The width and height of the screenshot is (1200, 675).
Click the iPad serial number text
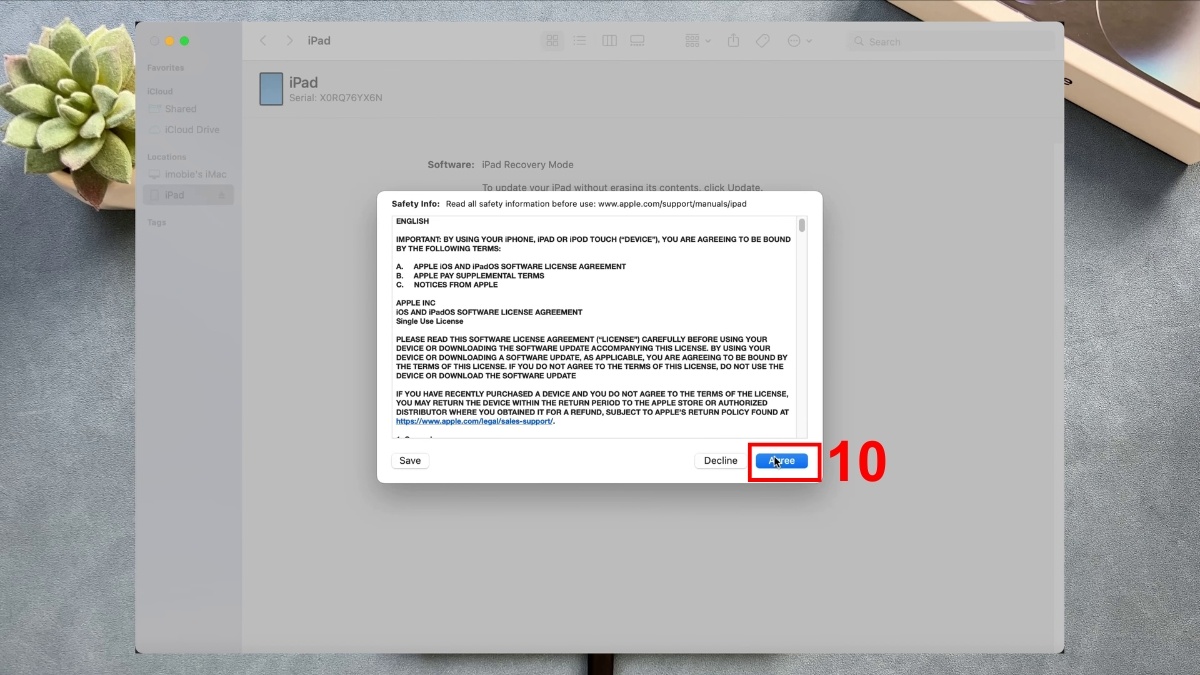pos(335,98)
